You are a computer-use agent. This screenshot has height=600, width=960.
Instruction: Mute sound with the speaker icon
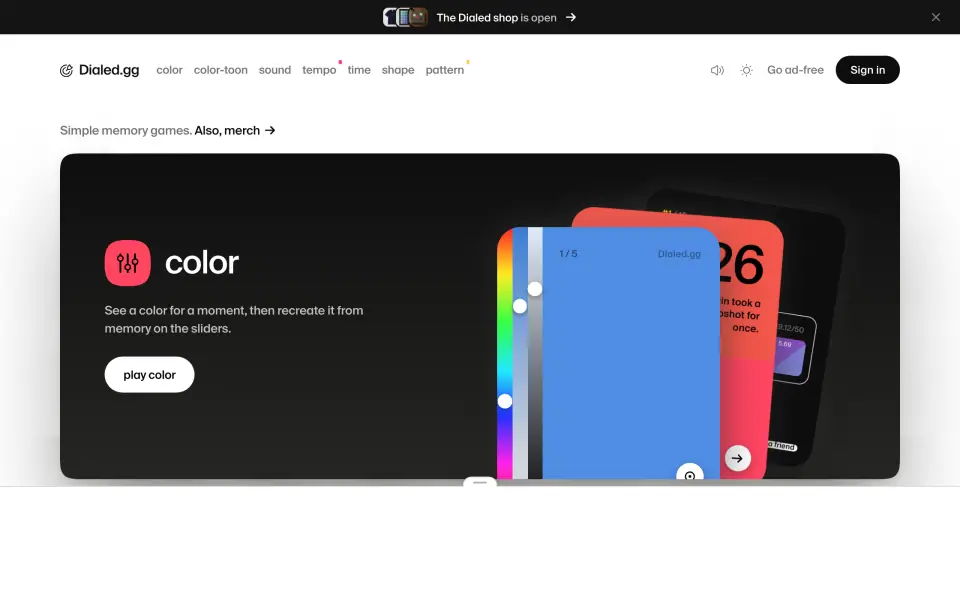coord(717,70)
